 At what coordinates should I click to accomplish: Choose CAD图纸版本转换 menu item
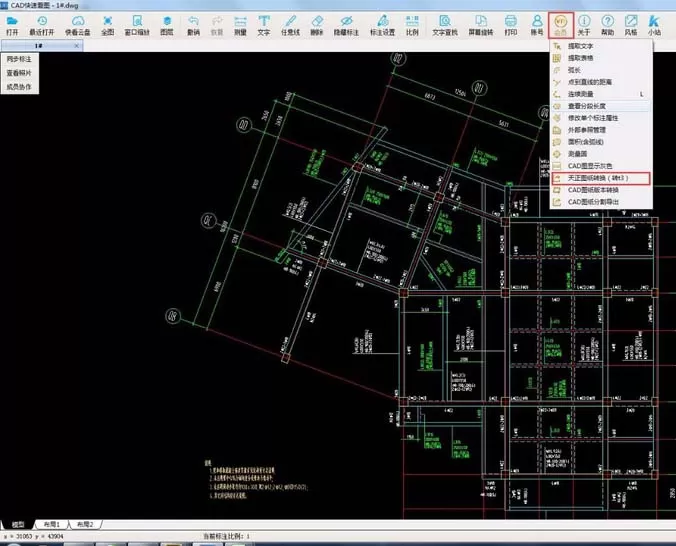pos(601,190)
